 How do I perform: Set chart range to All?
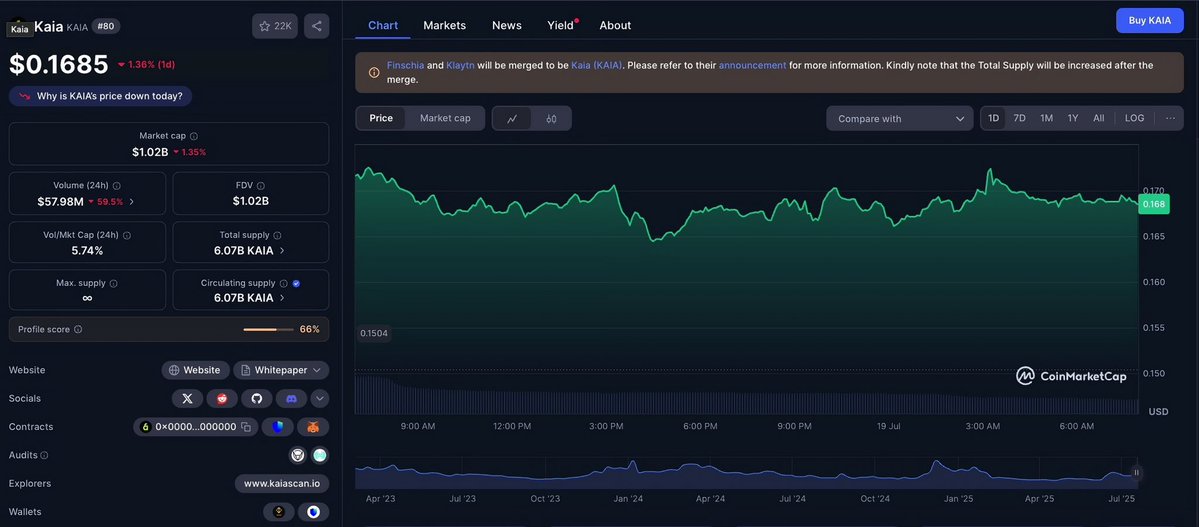[x=1099, y=119]
